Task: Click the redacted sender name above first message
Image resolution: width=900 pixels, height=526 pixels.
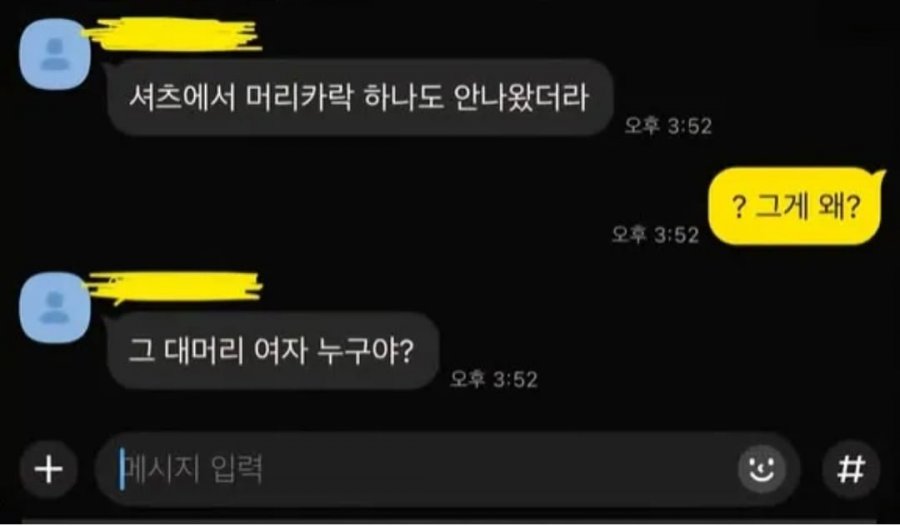Action: coord(172,34)
